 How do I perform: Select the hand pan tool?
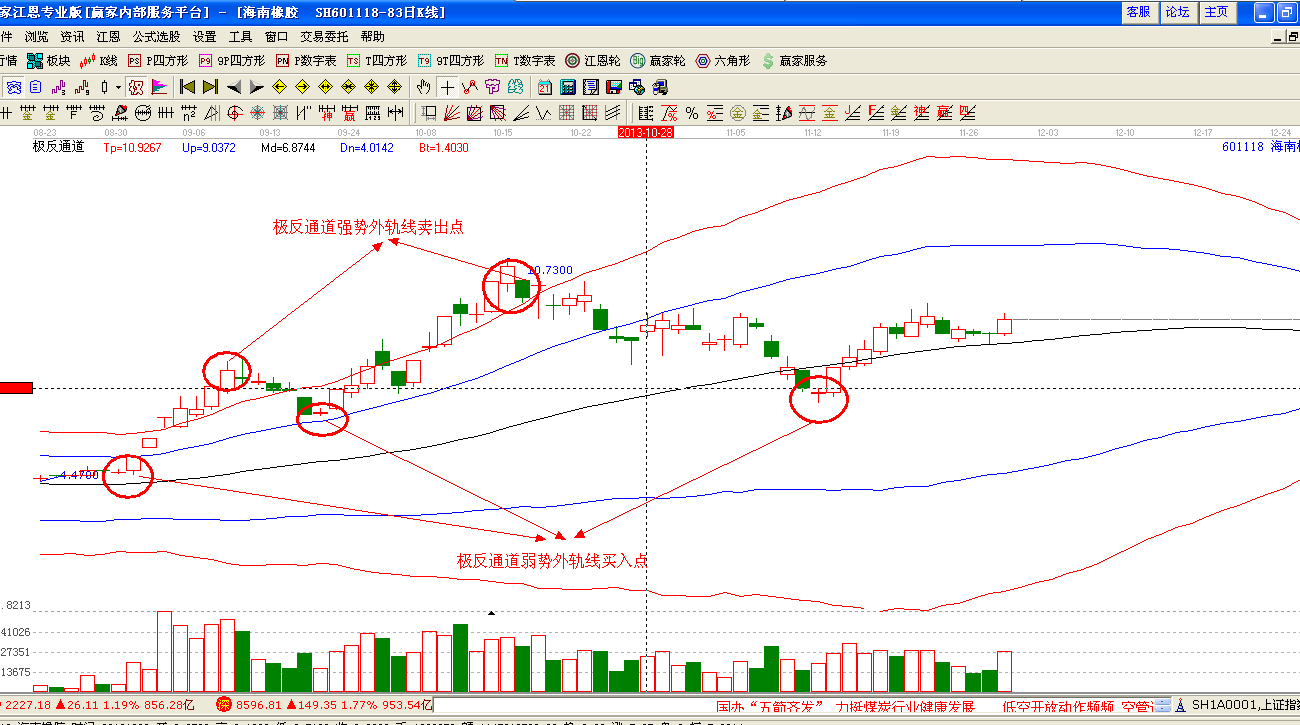tap(424, 87)
